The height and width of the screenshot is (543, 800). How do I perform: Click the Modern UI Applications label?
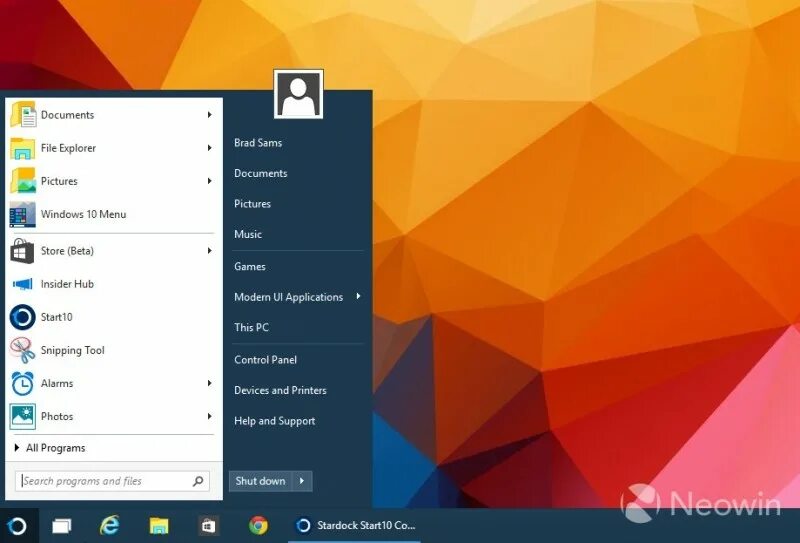(288, 297)
